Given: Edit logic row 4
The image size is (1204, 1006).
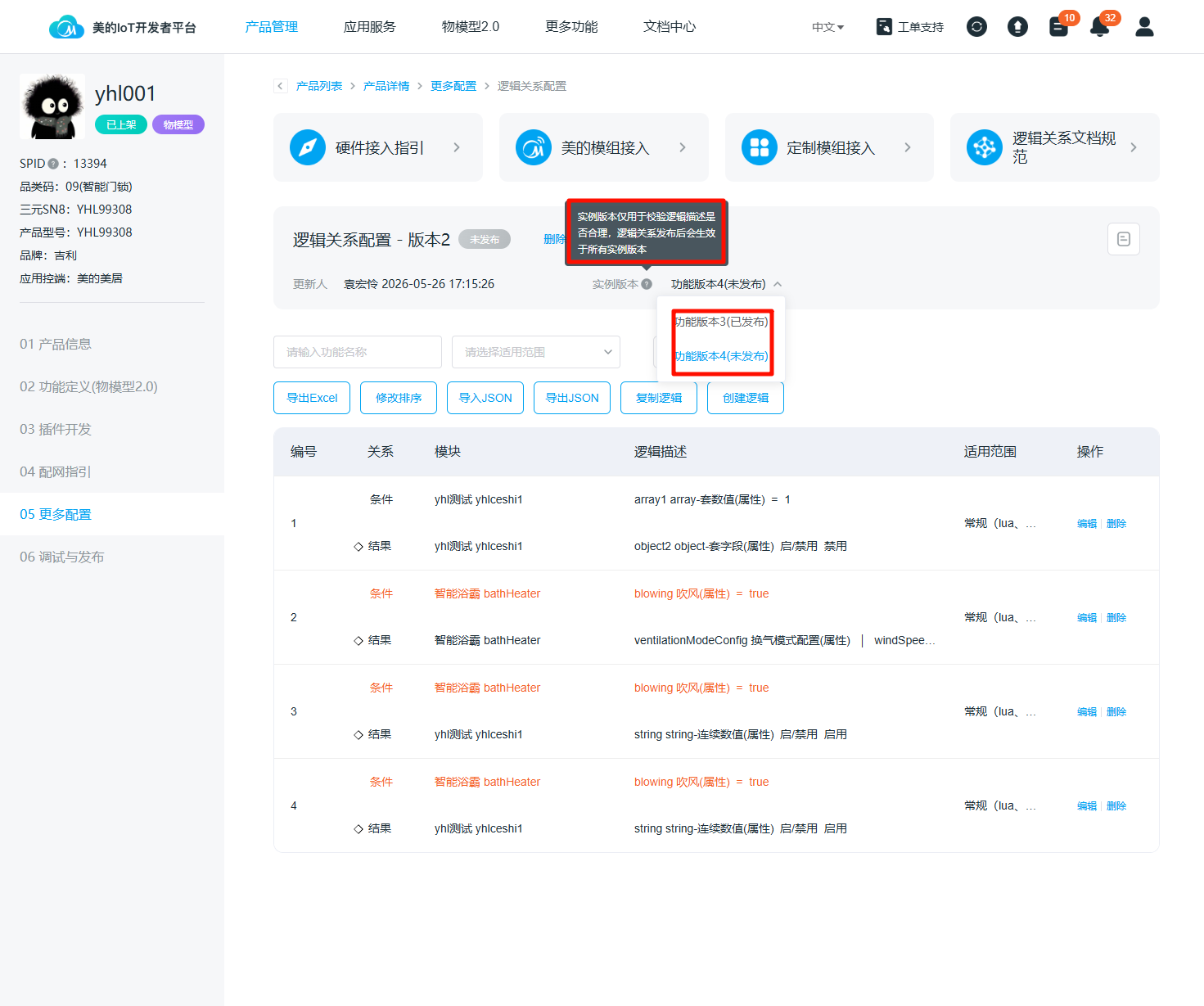Looking at the screenshot, I should pyautogui.click(x=1087, y=806).
